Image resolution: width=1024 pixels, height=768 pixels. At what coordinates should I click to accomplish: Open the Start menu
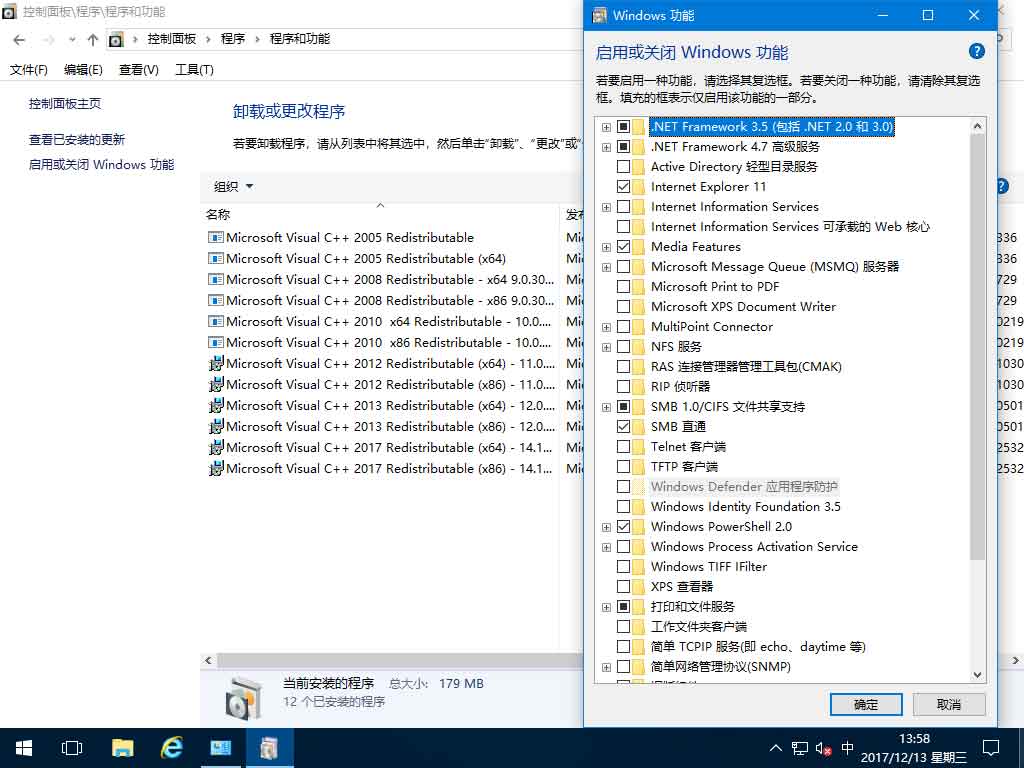click(24, 748)
